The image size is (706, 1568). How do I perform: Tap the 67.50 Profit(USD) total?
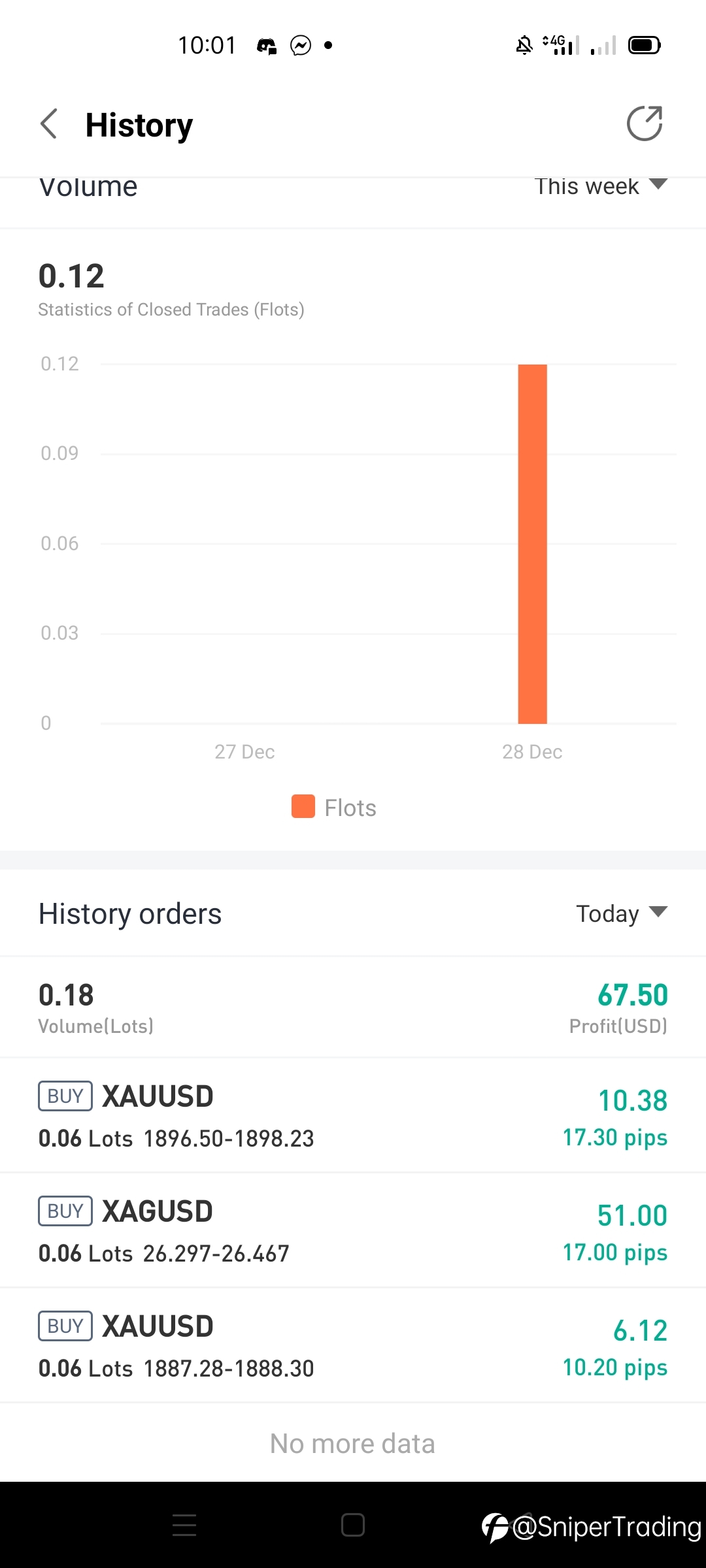(x=618, y=1007)
